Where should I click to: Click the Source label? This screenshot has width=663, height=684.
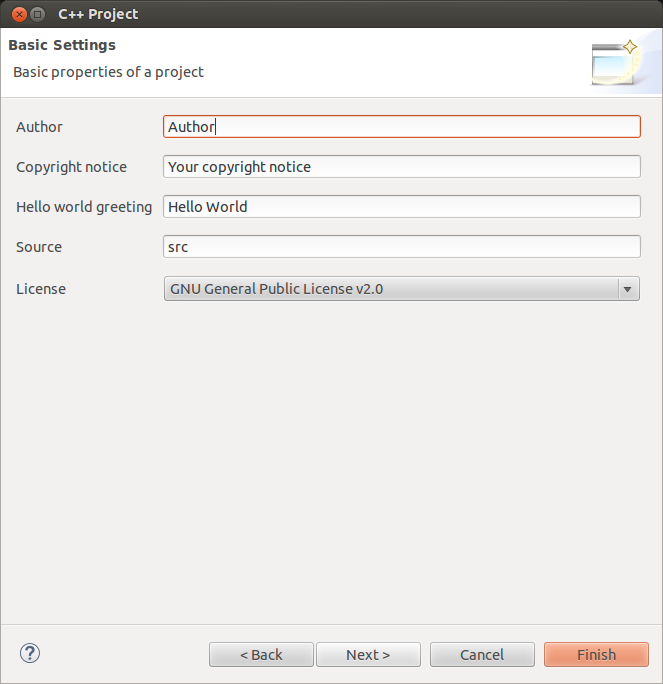(x=39, y=247)
